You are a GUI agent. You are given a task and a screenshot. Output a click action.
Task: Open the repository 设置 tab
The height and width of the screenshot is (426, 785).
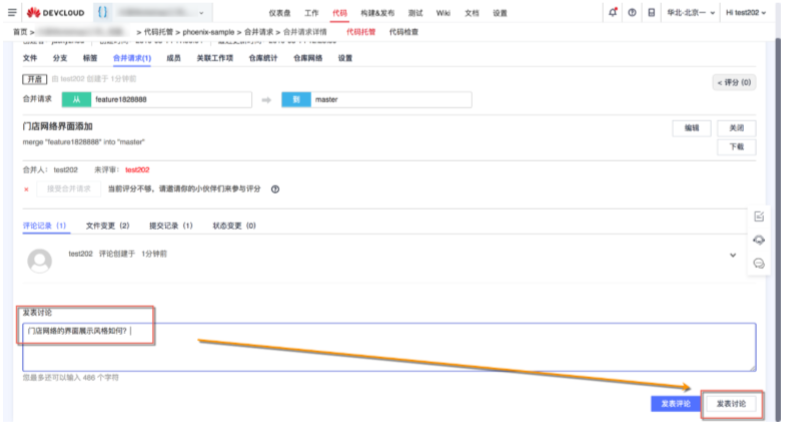pos(345,58)
